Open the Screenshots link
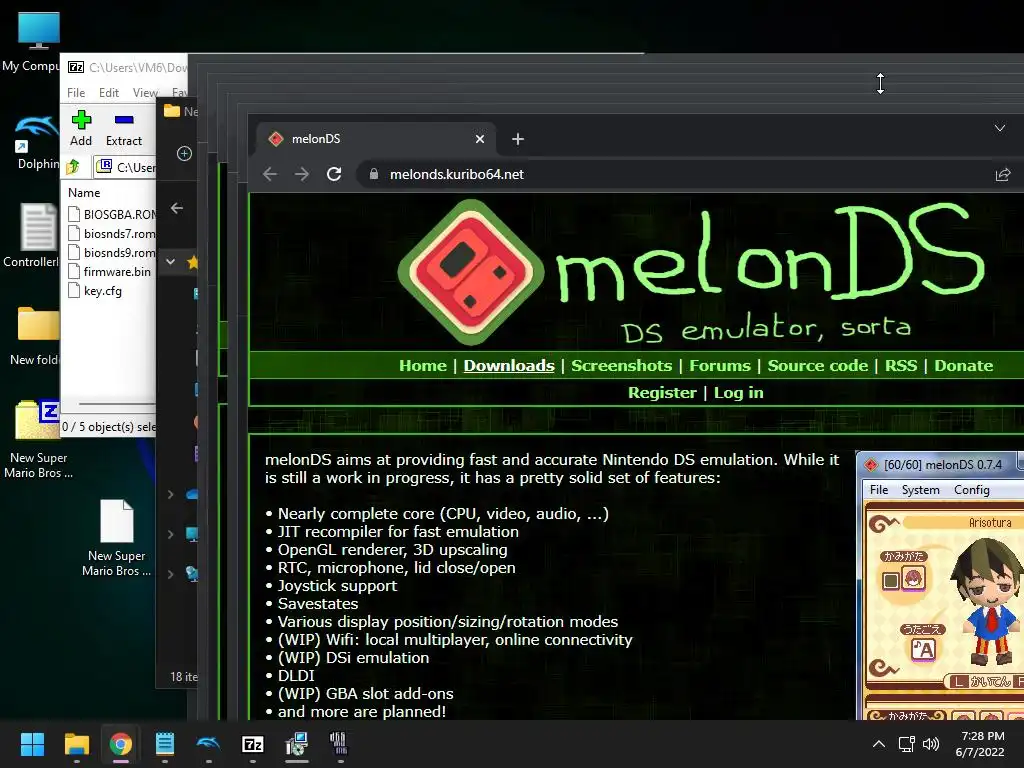 coord(621,366)
